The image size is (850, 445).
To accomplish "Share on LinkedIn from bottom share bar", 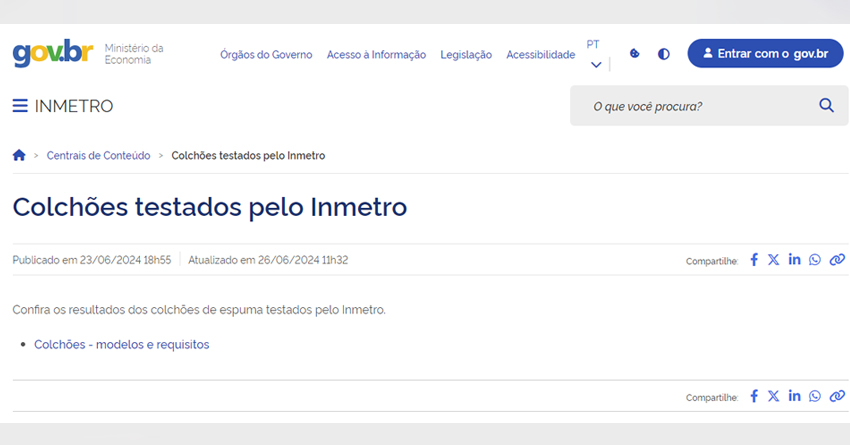I will [794, 396].
